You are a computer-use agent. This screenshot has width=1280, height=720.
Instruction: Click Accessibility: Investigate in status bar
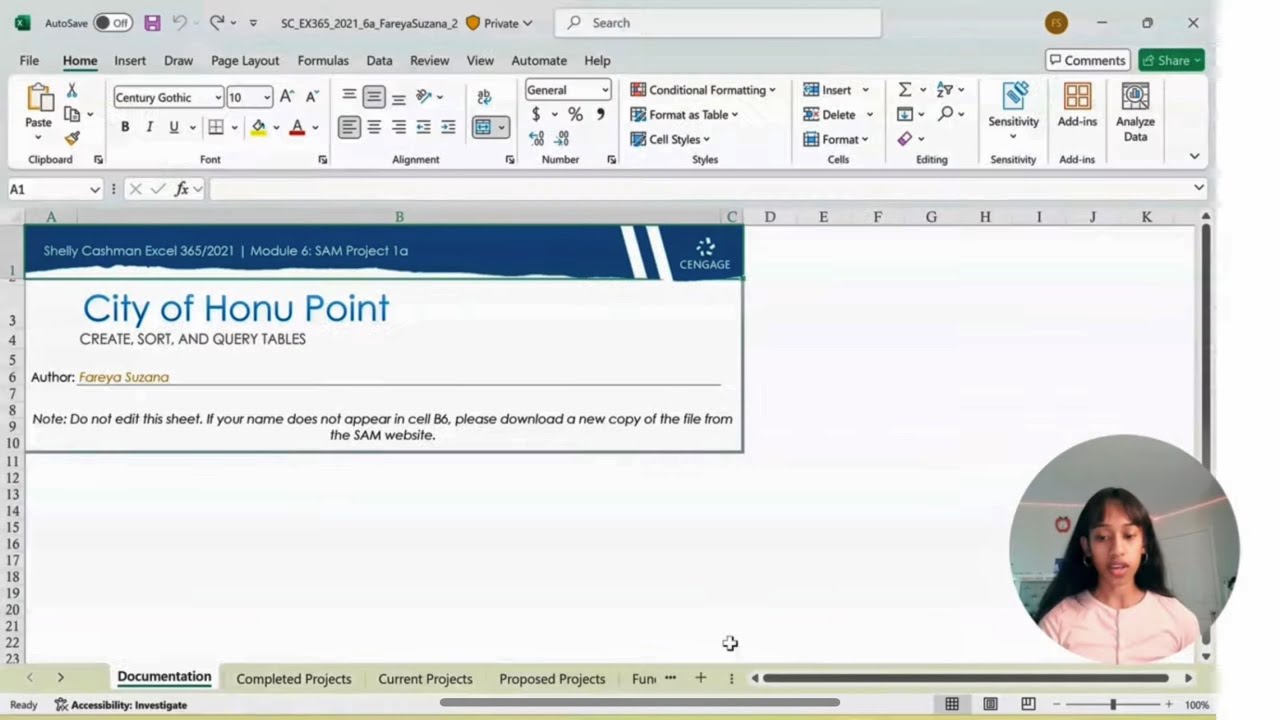121,704
